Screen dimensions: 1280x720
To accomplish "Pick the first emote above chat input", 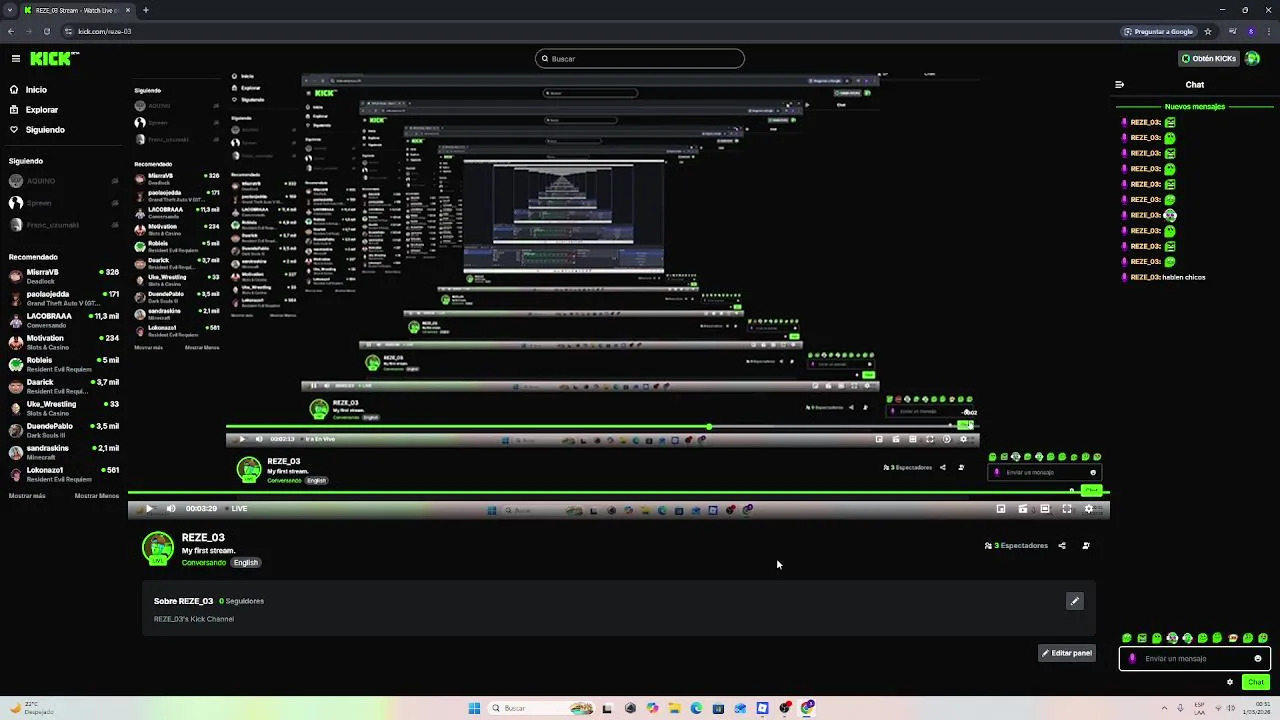I will [1127, 638].
